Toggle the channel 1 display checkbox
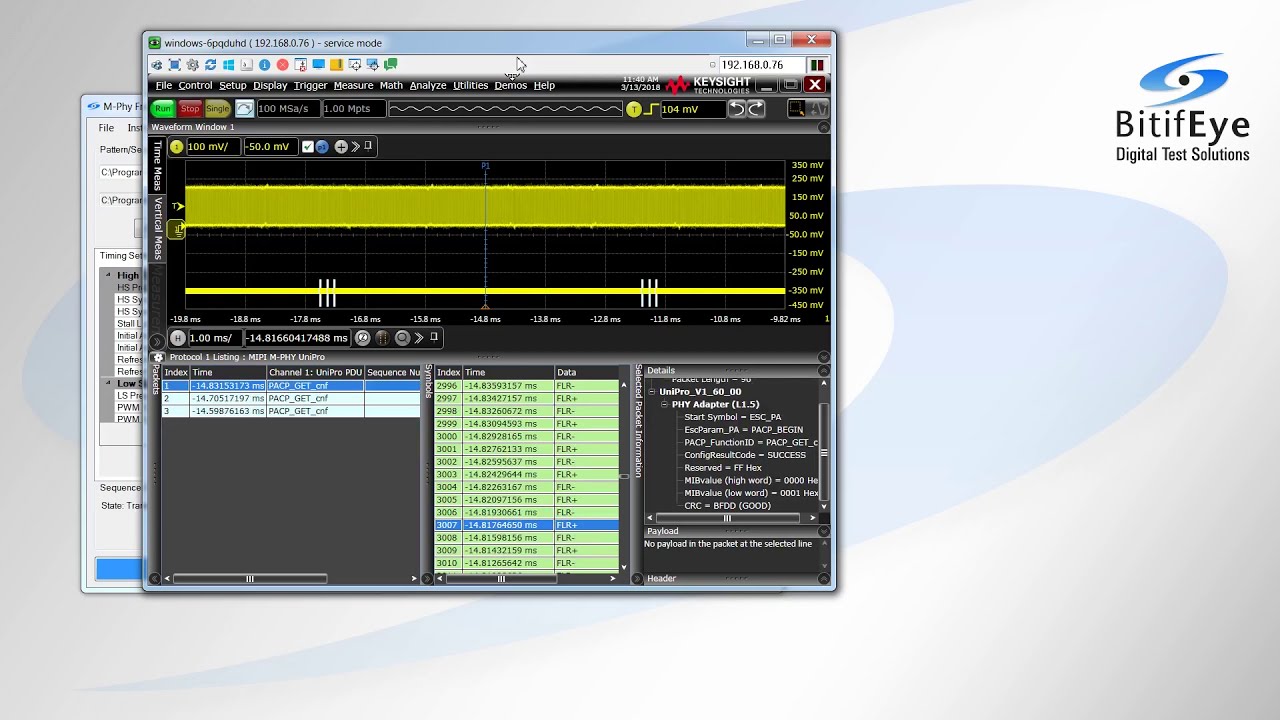The image size is (1280, 720). coord(308,147)
